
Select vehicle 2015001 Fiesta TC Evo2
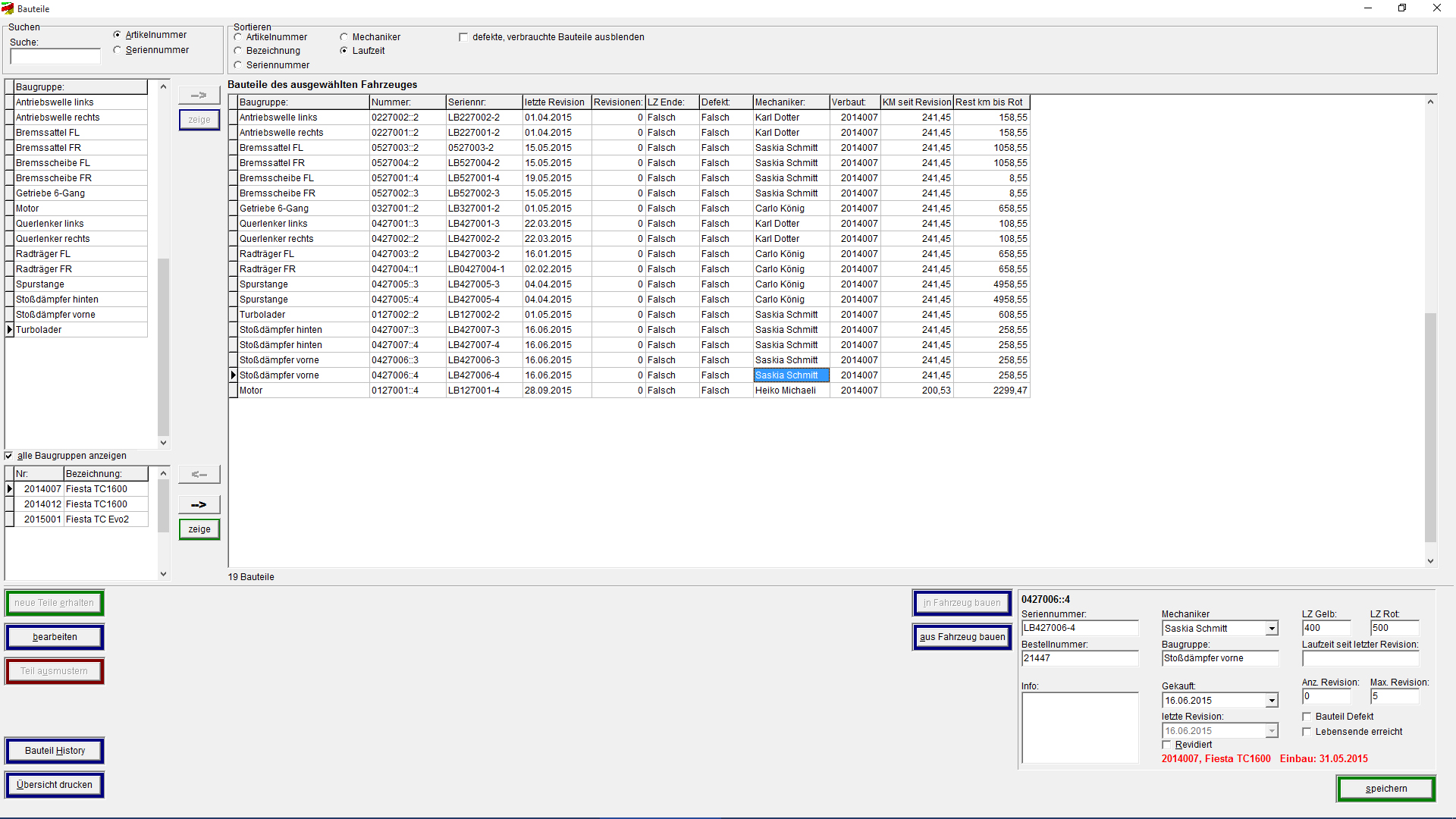click(x=80, y=519)
